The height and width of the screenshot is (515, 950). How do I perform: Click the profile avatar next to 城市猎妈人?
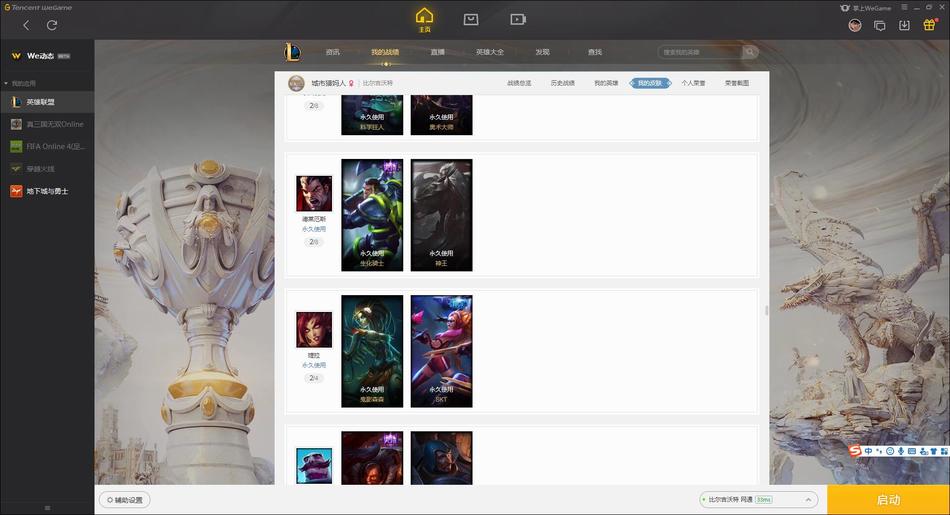coord(296,83)
